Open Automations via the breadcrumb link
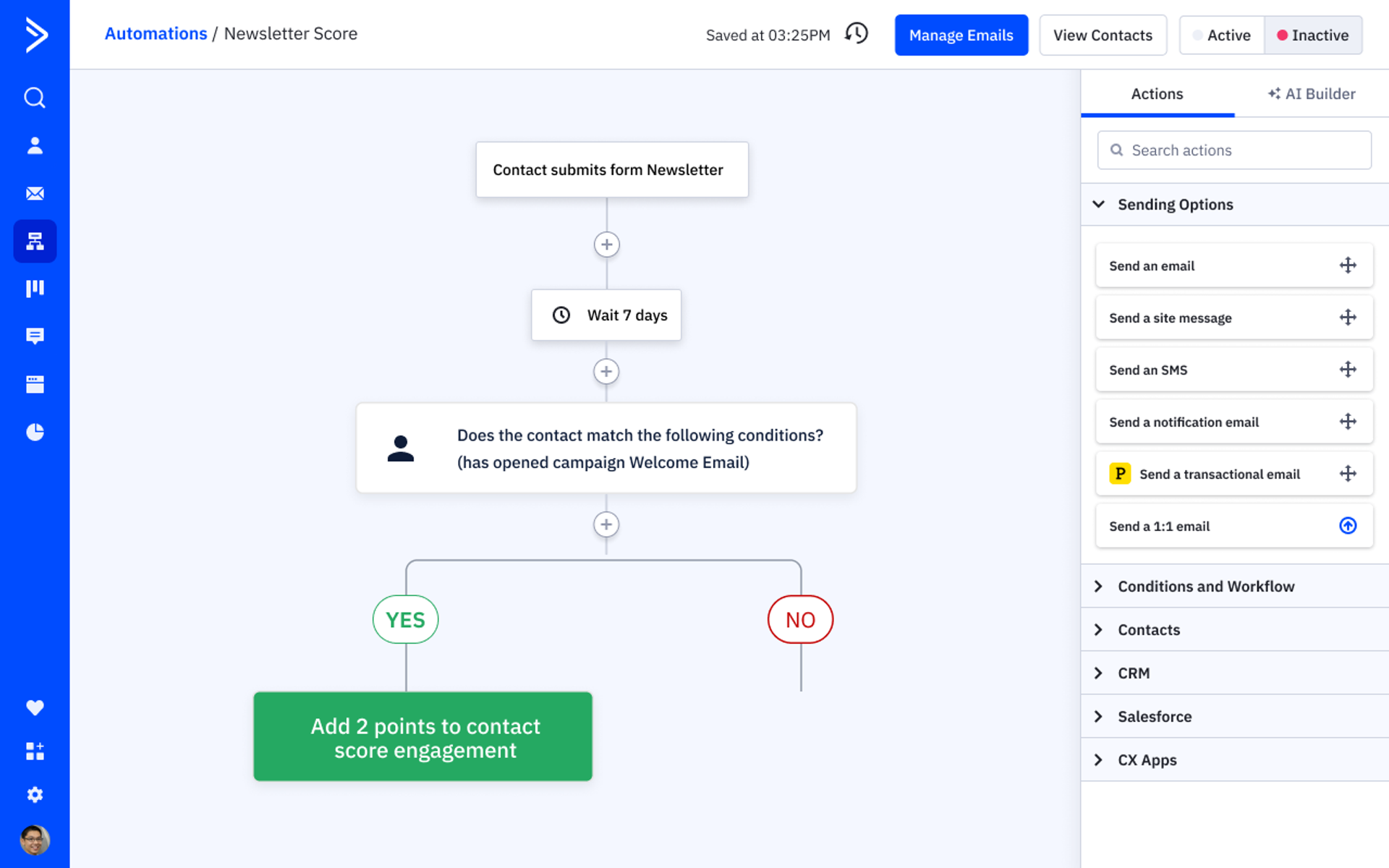 click(x=156, y=33)
